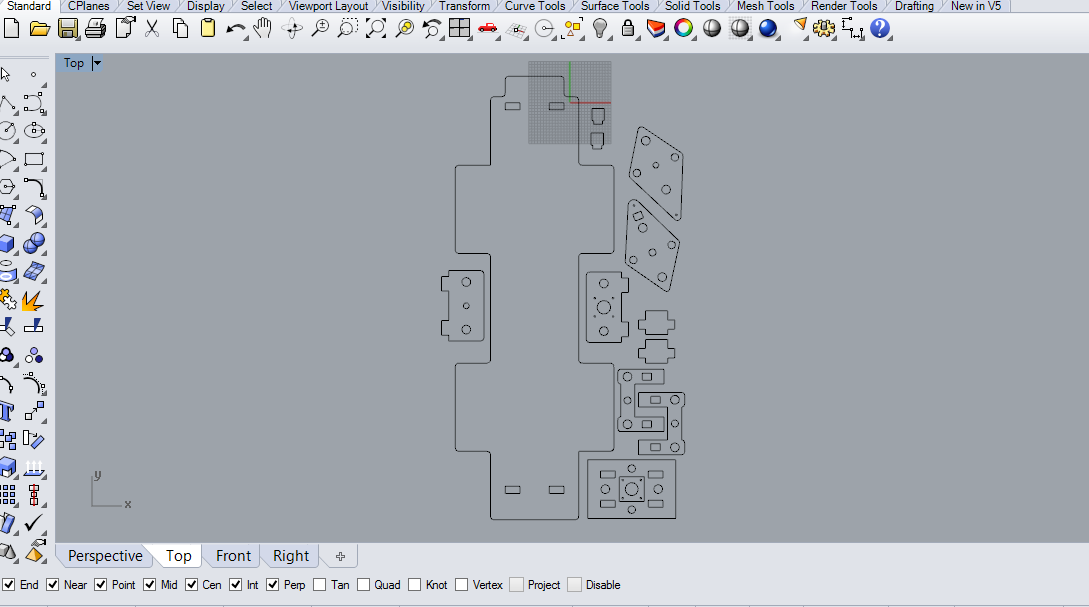Activate the Pan view hand icon
The image size is (1089, 607).
(261, 29)
